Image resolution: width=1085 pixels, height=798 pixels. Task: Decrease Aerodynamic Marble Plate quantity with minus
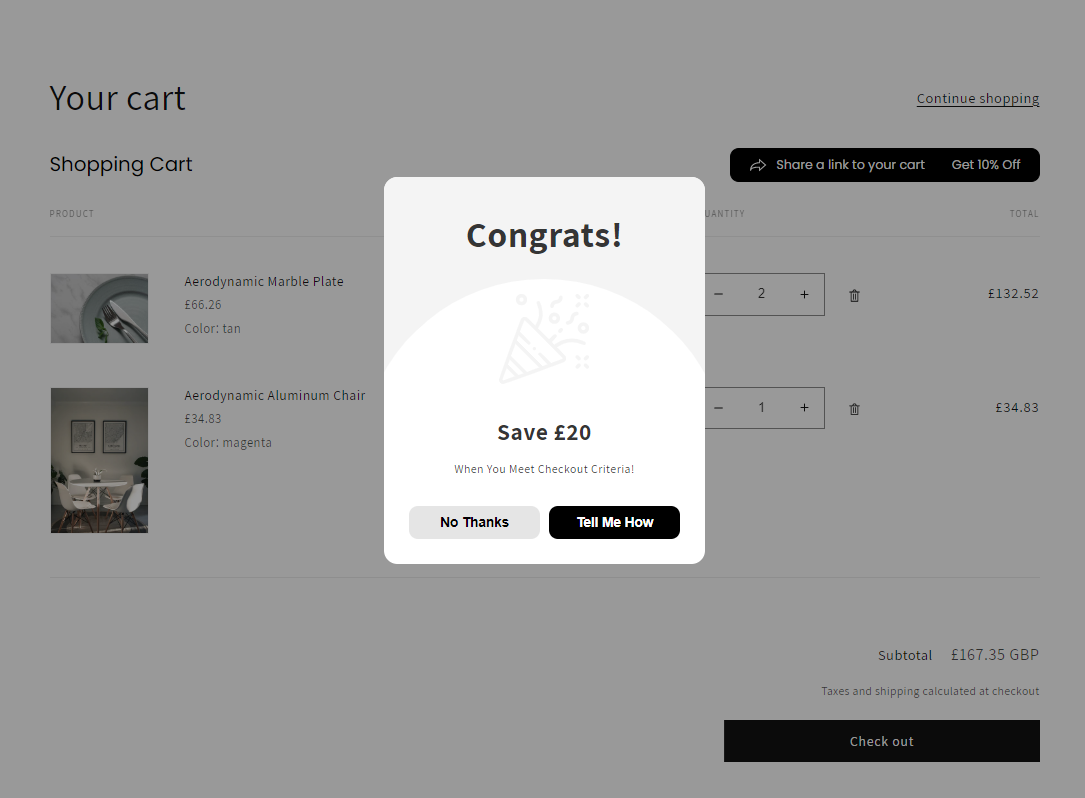point(718,294)
